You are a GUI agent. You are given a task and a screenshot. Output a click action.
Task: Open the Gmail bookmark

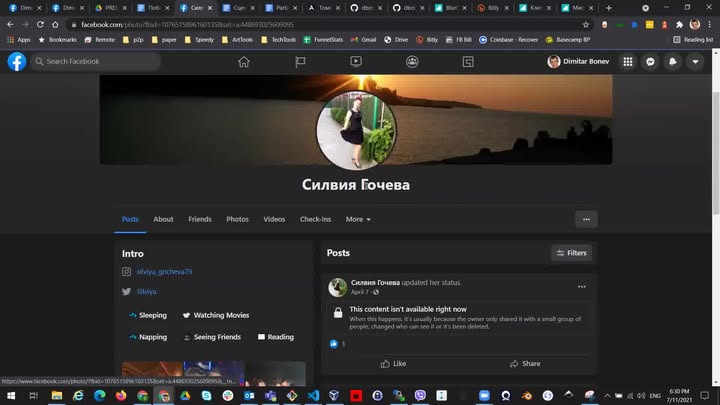pos(363,40)
